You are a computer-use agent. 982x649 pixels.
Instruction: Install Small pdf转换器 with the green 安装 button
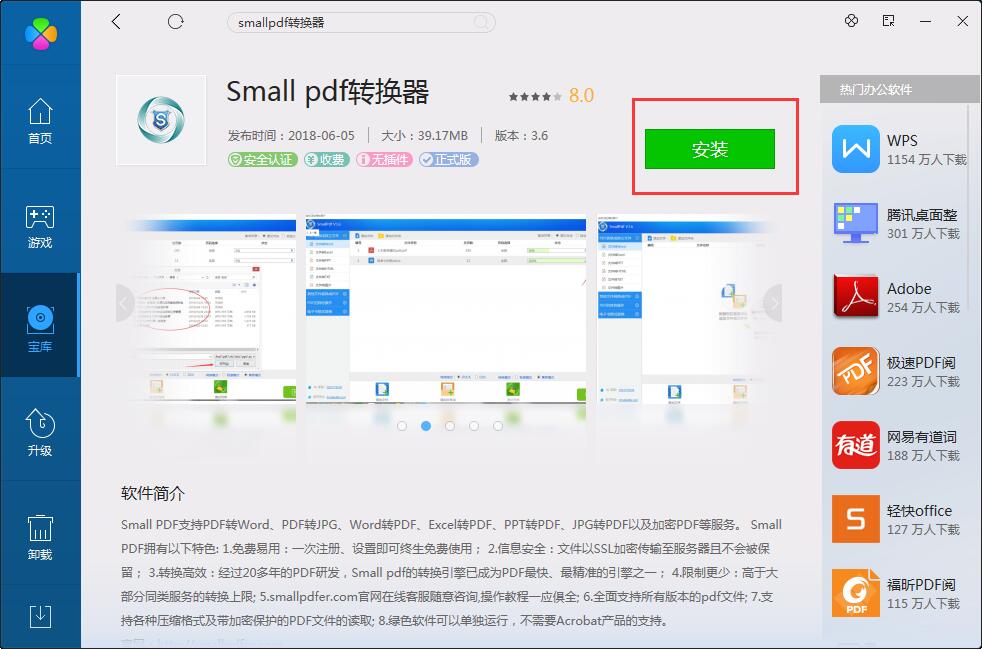[710, 149]
